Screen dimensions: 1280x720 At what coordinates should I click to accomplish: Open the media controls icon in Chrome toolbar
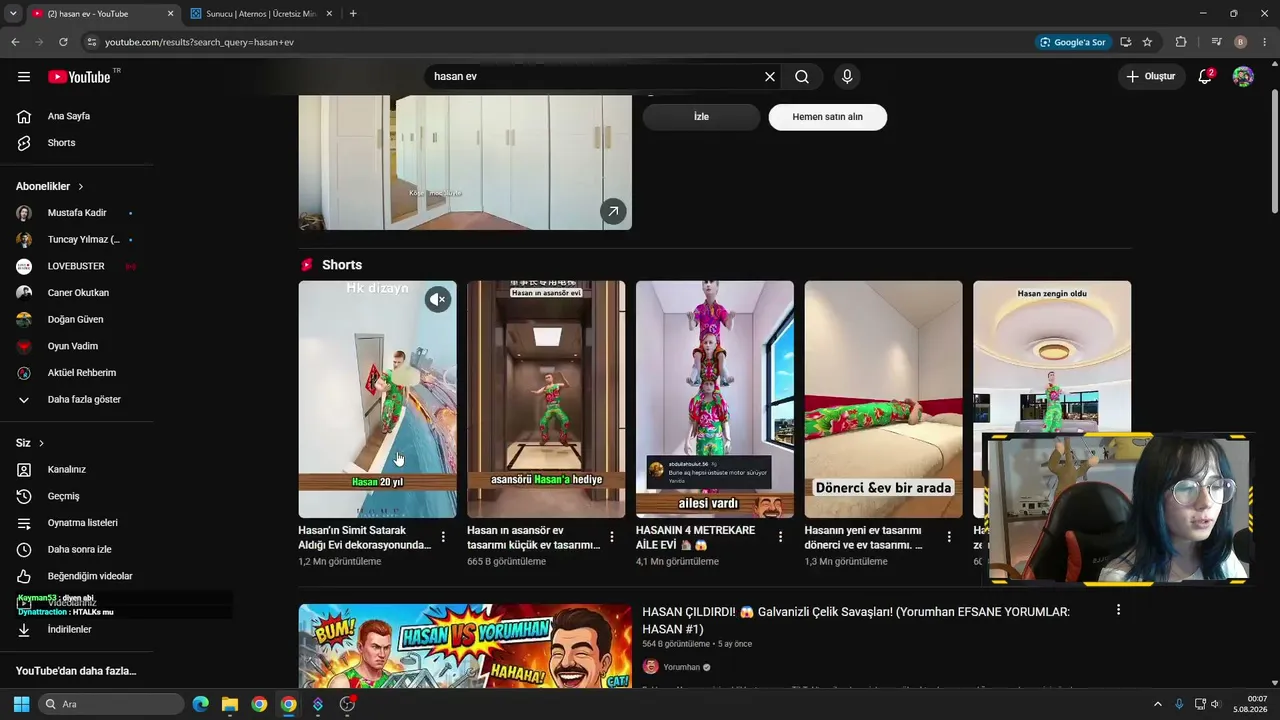pos(1217,42)
